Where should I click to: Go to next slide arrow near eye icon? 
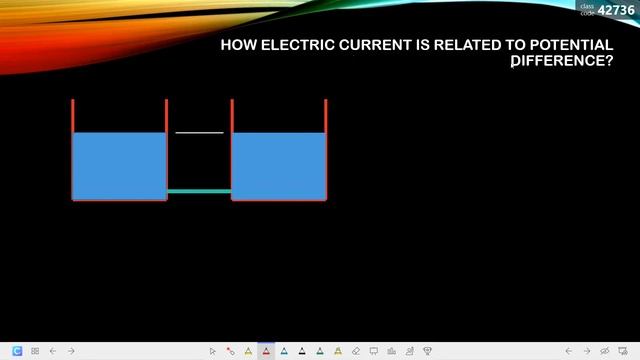pyautogui.click(x=587, y=351)
